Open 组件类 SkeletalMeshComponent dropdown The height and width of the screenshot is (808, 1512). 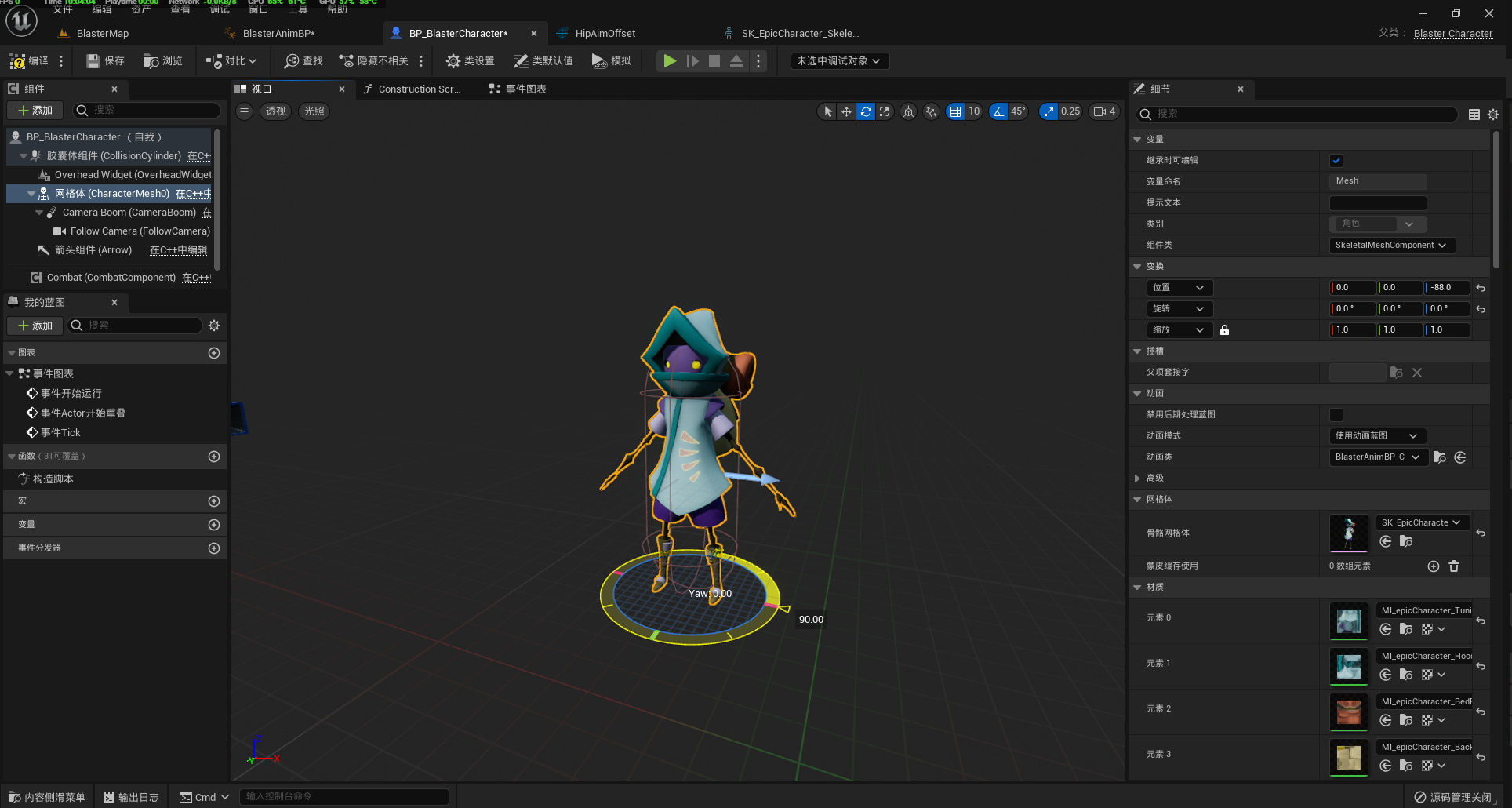coord(1392,246)
